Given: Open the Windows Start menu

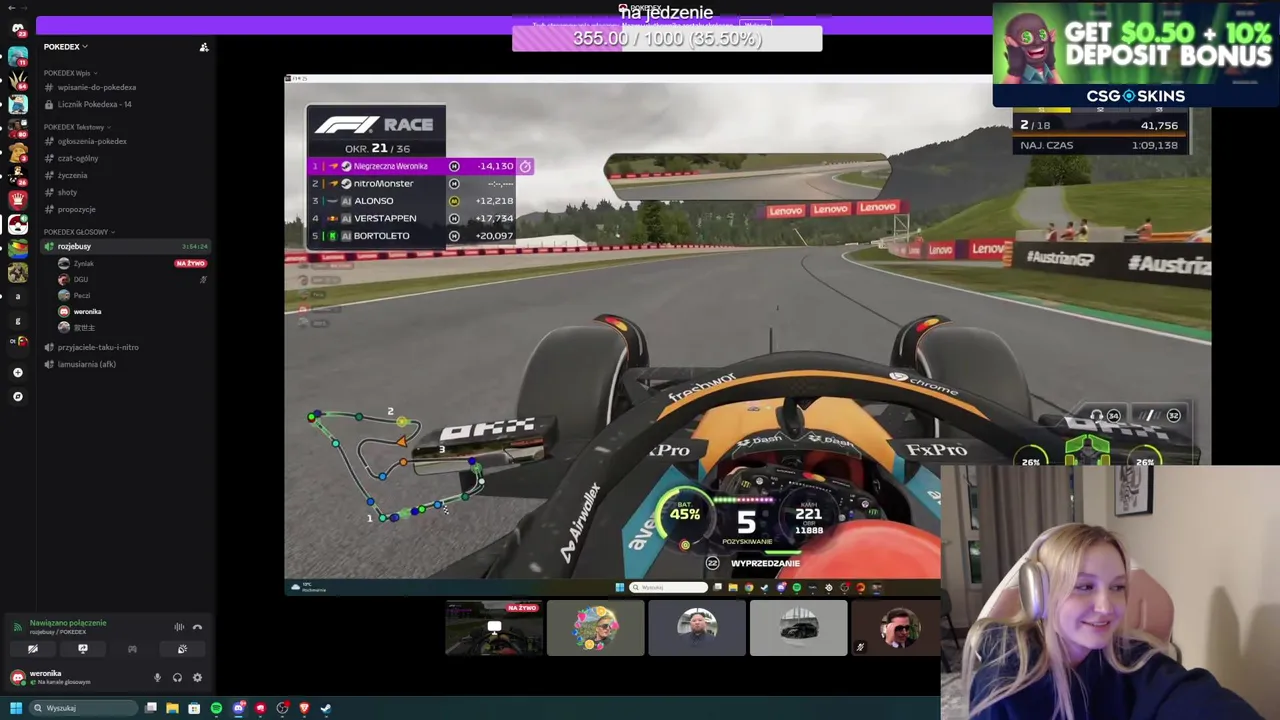Looking at the screenshot, I should point(16,708).
